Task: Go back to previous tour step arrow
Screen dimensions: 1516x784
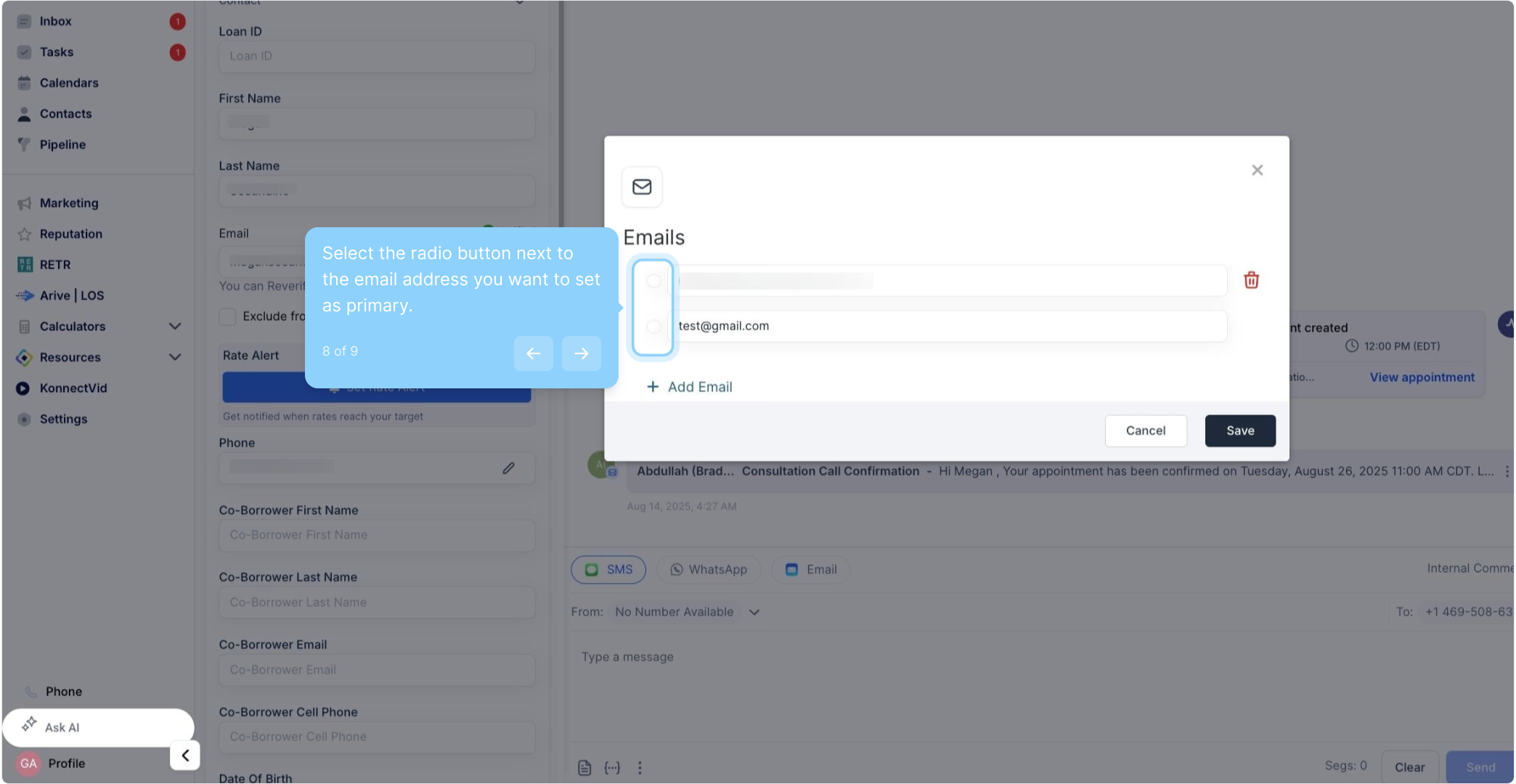Action: coord(533,354)
